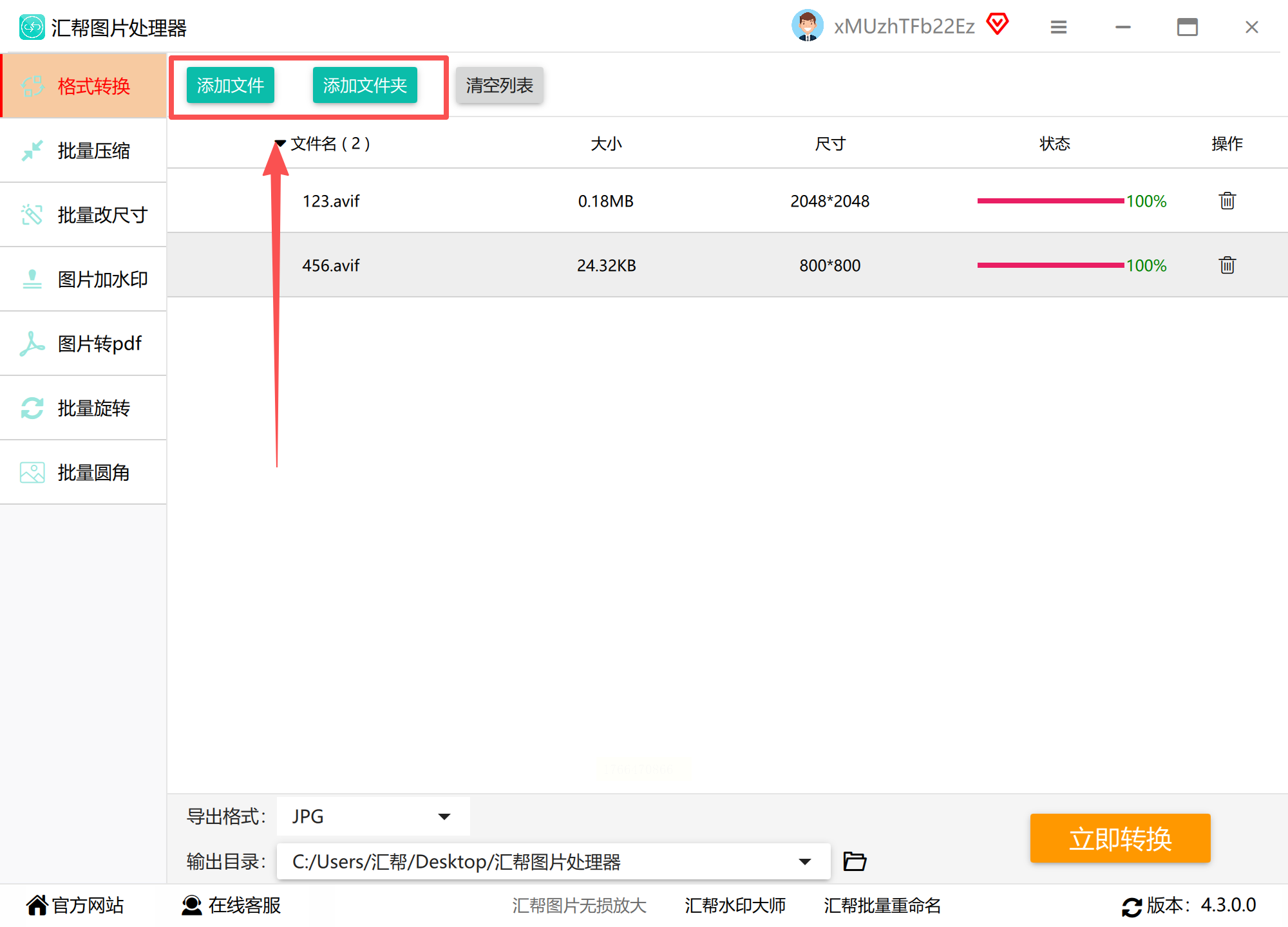The height and width of the screenshot is (927, 1288).
Task: Click the 立即转换 button
Action: click(1120, 838)
